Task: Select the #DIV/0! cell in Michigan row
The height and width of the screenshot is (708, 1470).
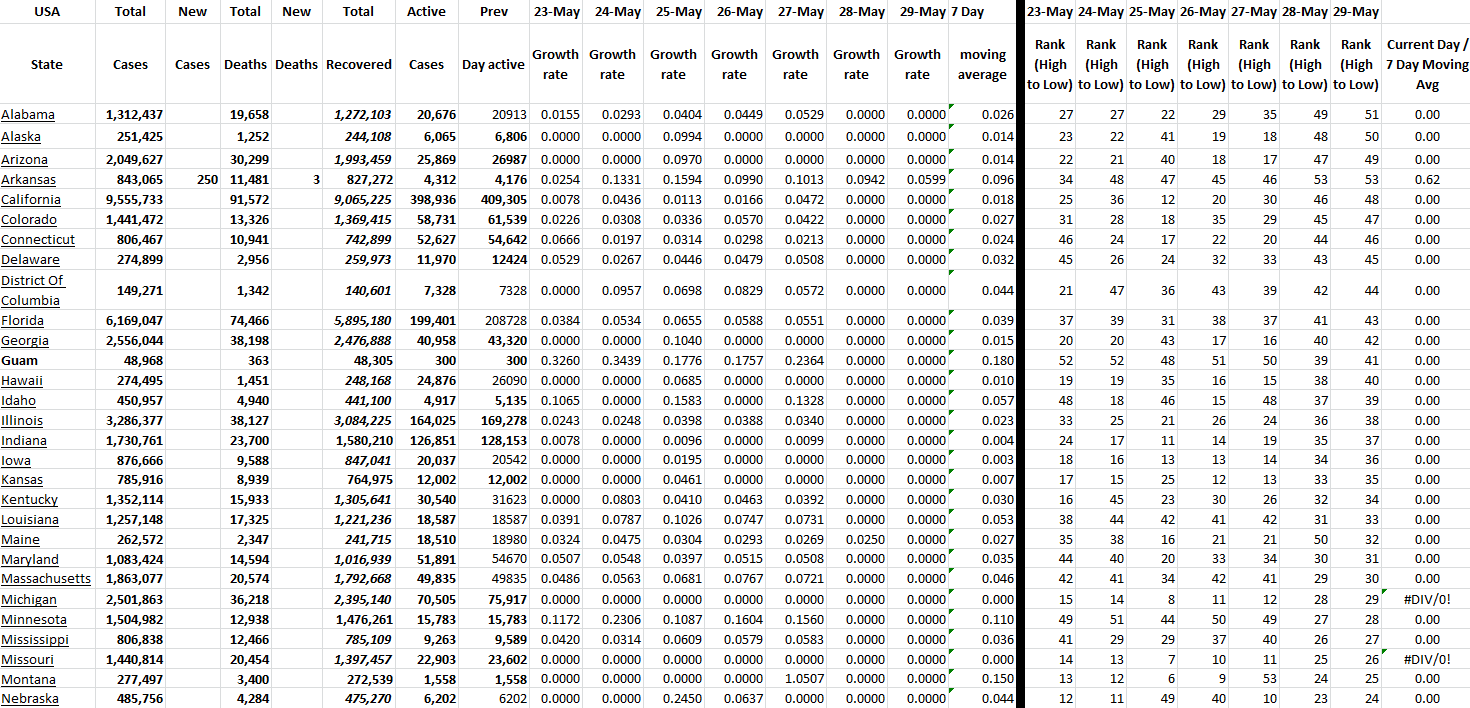Action: (1427, 599)
